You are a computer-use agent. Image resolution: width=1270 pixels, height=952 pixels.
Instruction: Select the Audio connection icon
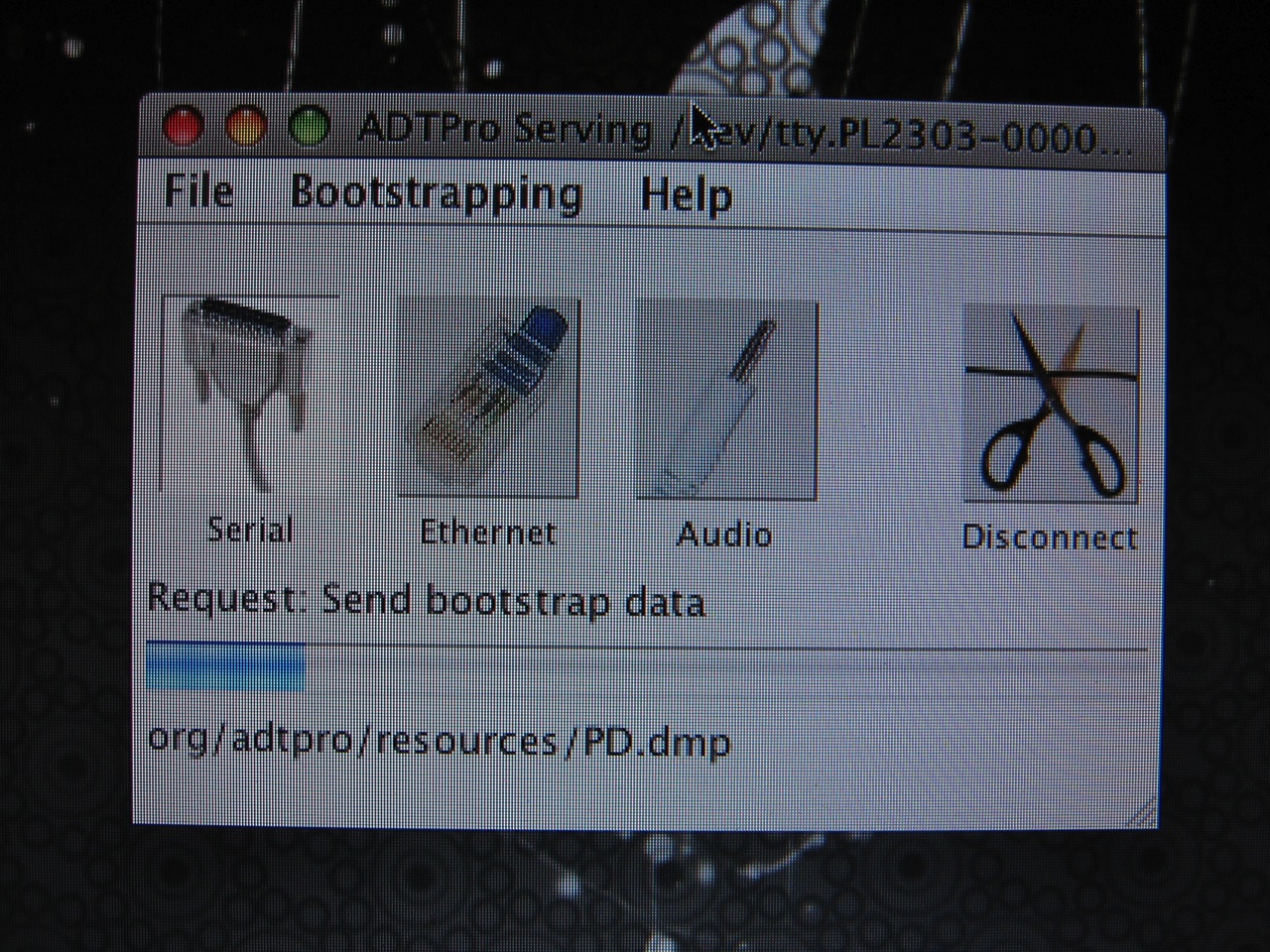pyautogui.click(x=726, y=401)
